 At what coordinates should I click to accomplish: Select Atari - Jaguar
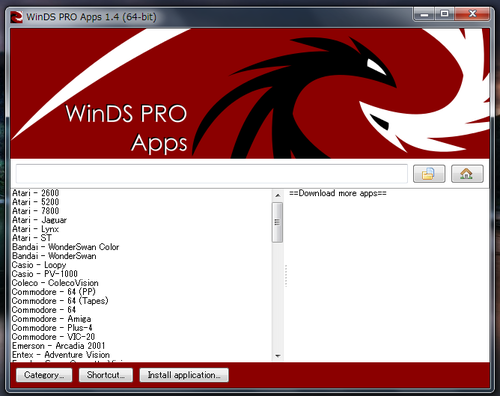tap(39, 220)
